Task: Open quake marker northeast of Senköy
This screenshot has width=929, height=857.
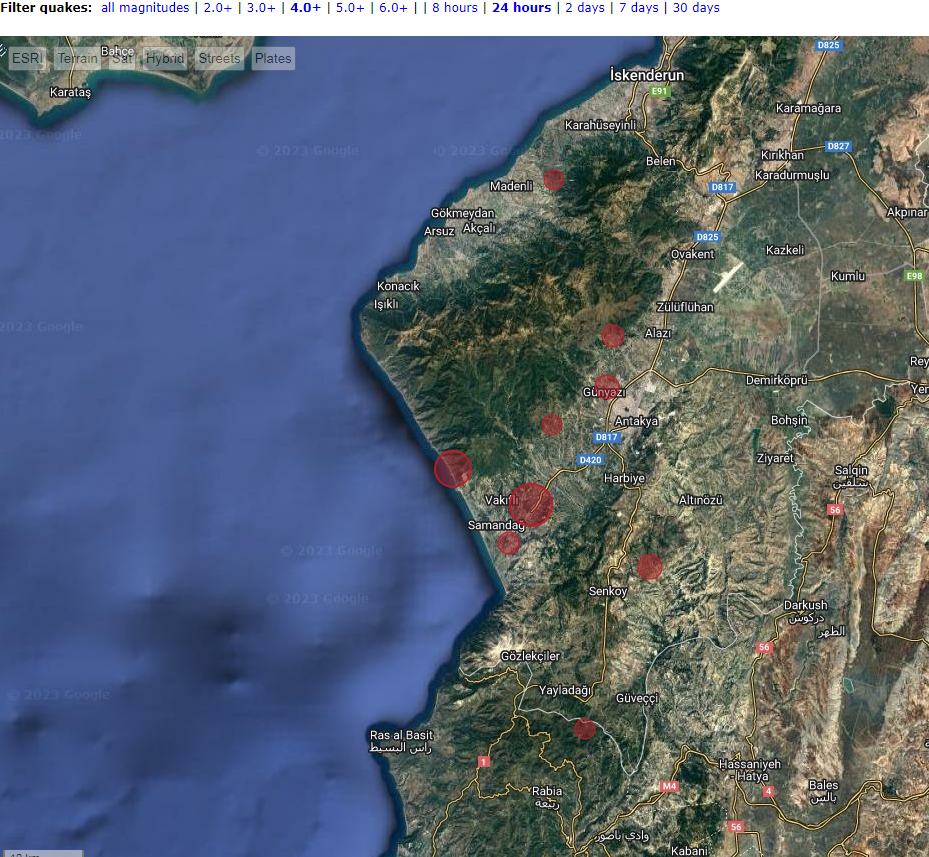Action: click(x=649, y=567)
